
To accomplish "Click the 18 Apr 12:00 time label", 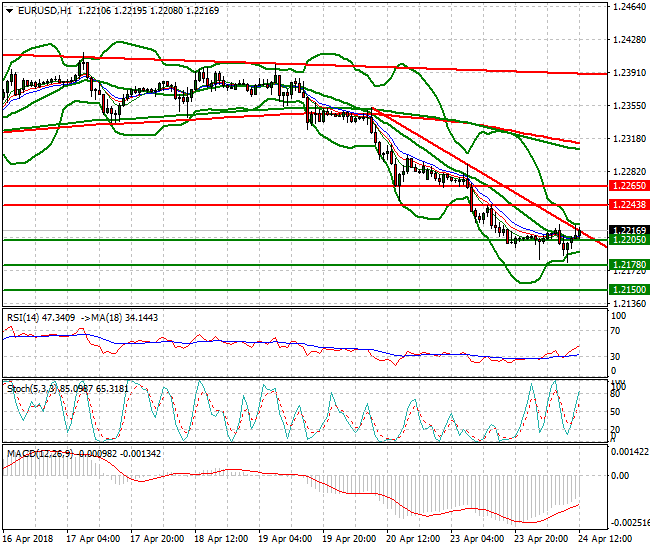I will (x=221, y=539).
